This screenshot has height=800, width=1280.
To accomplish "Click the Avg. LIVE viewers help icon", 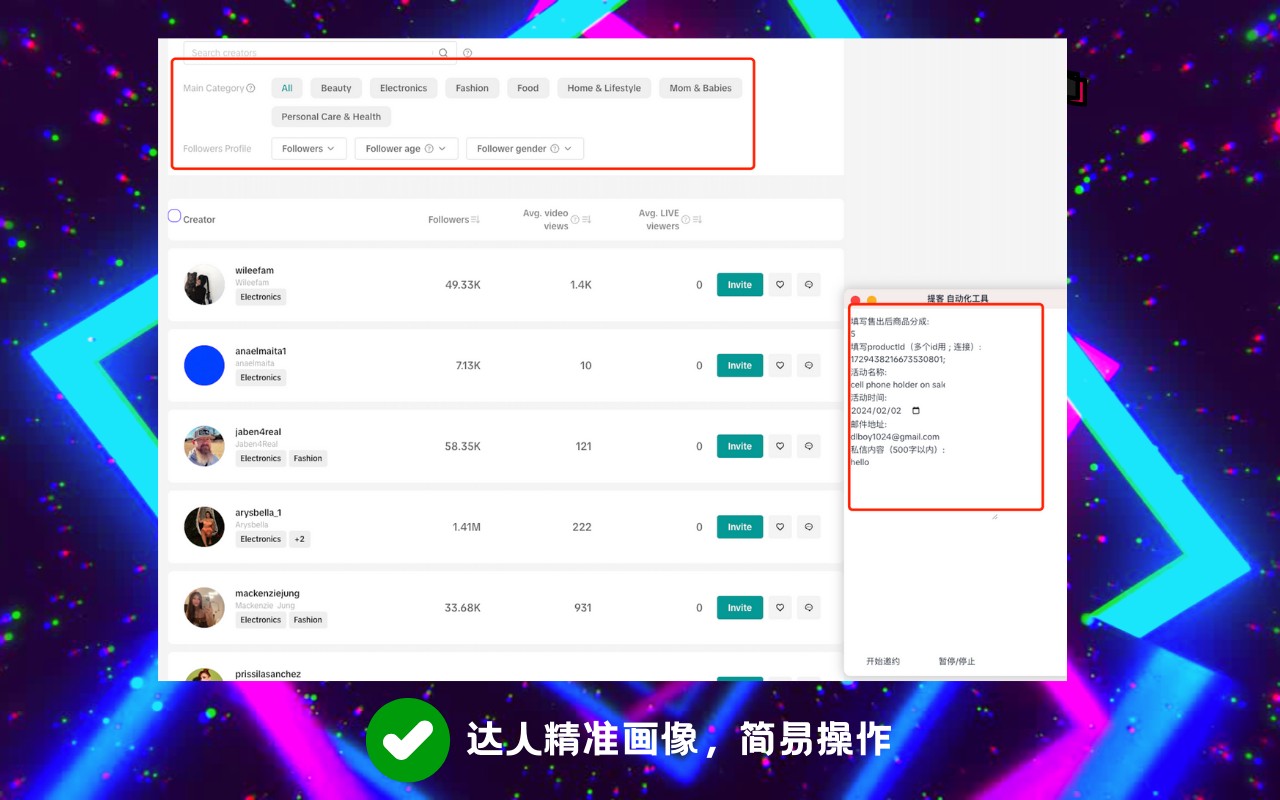I will 686,220.
